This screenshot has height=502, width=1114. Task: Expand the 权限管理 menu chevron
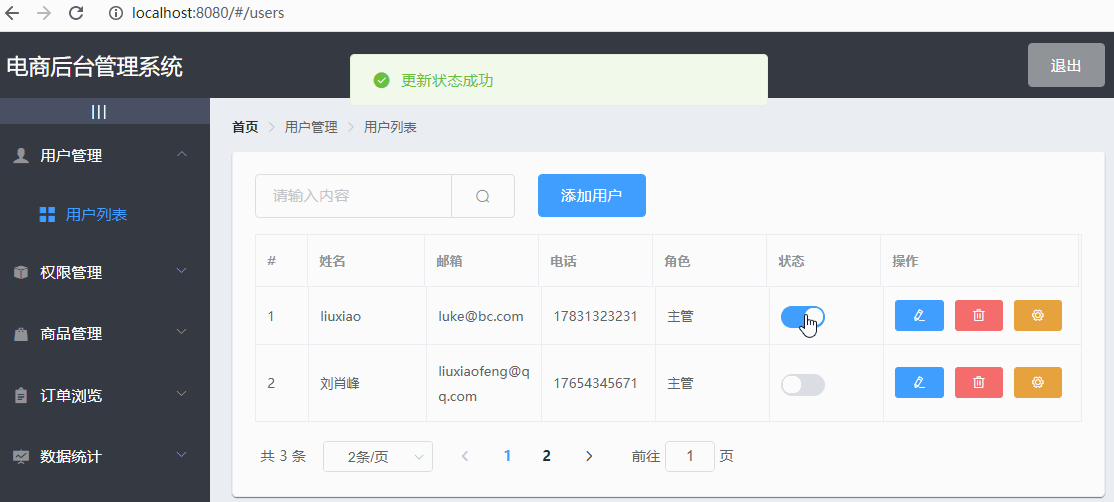[182, 271]
